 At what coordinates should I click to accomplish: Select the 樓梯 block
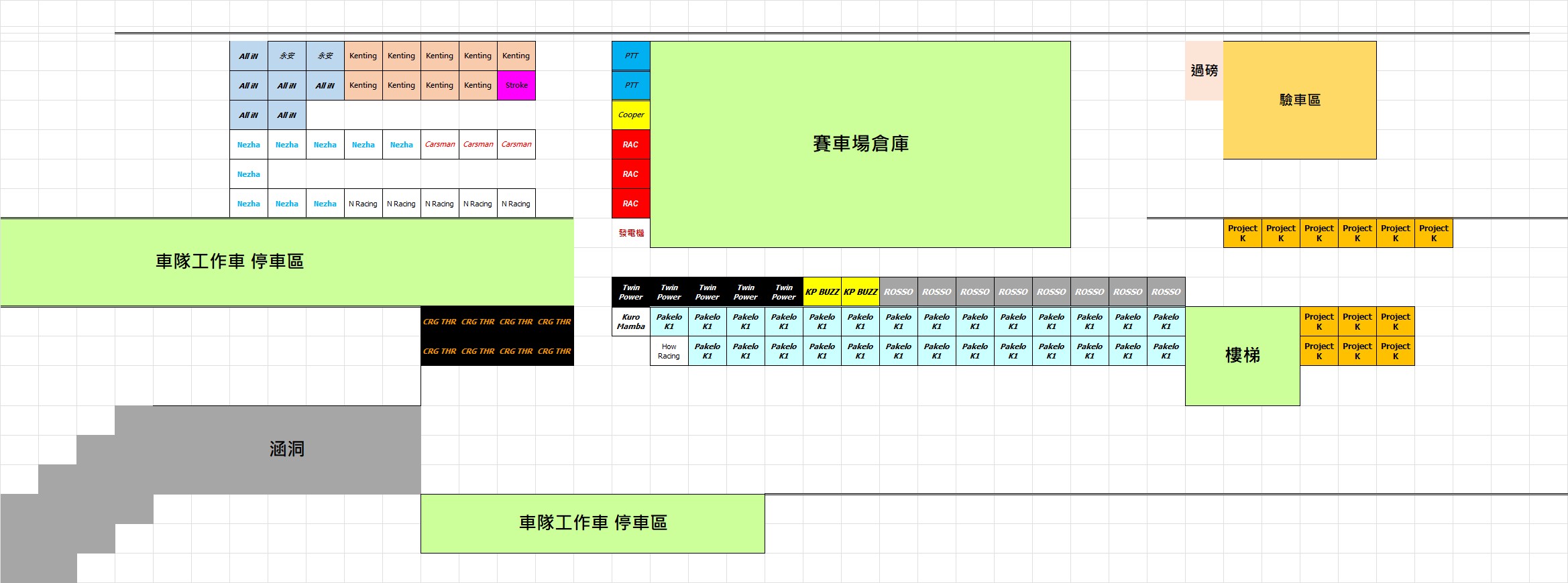point(1242,355)
